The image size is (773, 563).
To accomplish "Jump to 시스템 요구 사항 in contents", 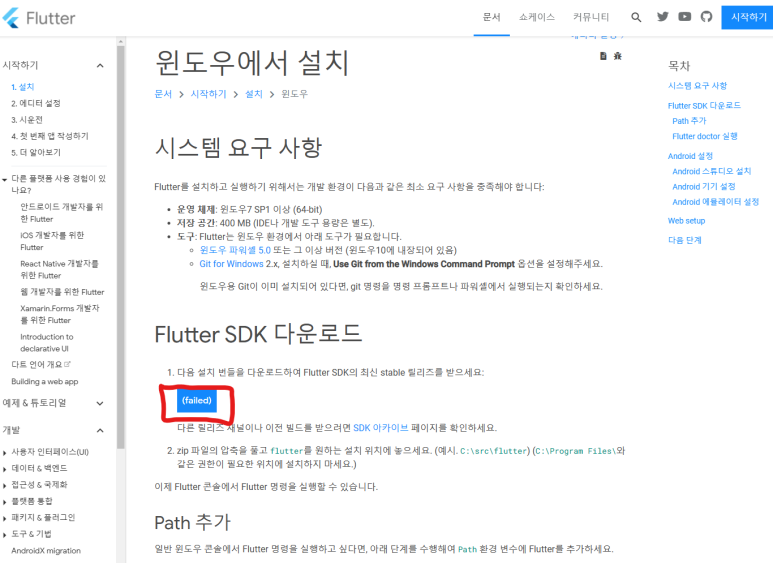I will pyautogui.click(x=697, y=86).
